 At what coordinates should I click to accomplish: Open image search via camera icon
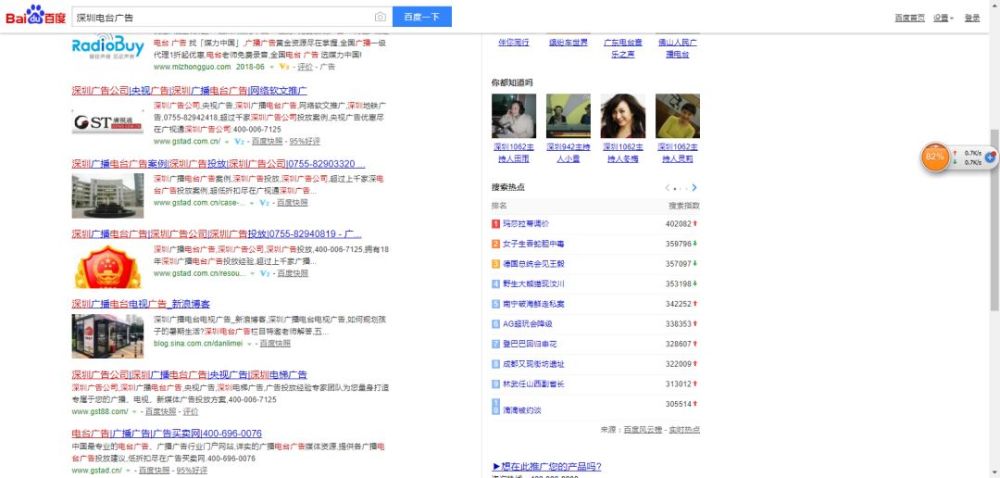tap(380, 17)
